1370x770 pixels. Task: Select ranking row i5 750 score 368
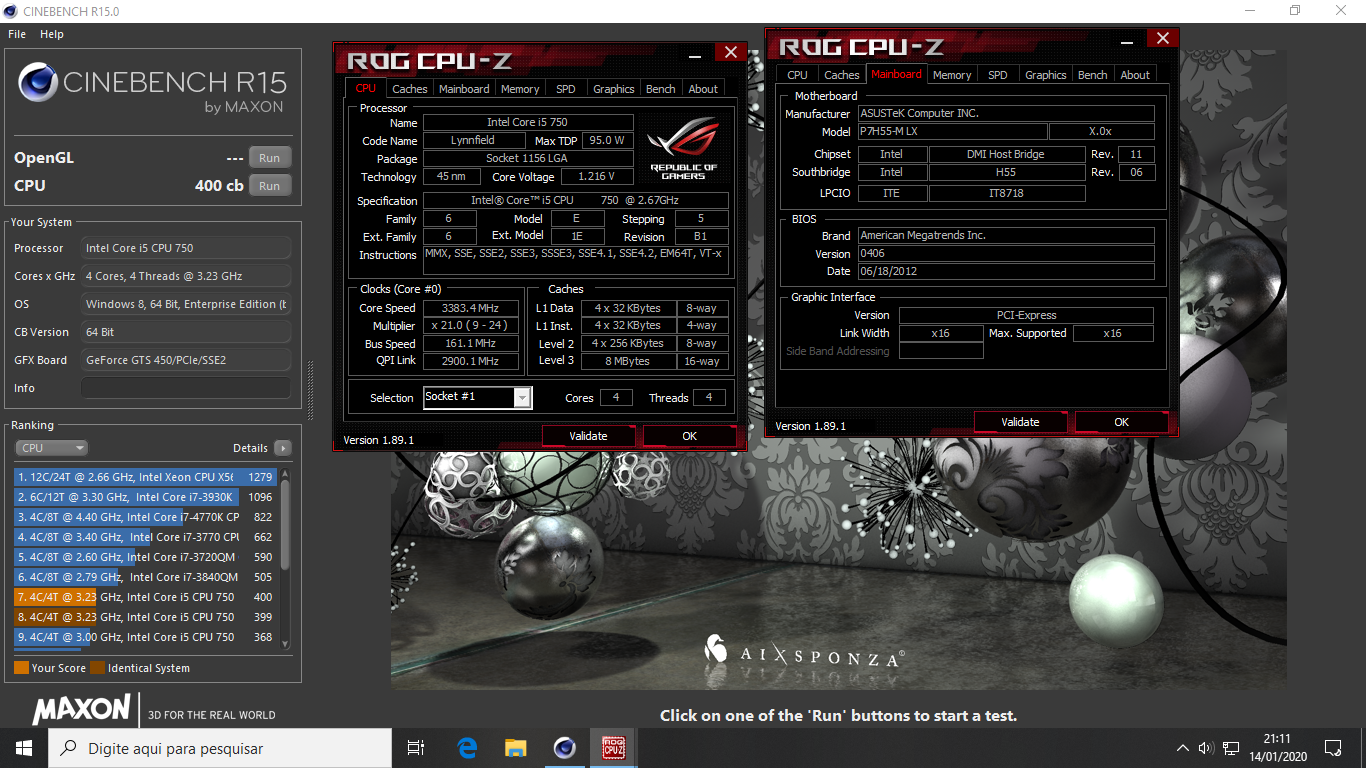click(x=146, y=637)
